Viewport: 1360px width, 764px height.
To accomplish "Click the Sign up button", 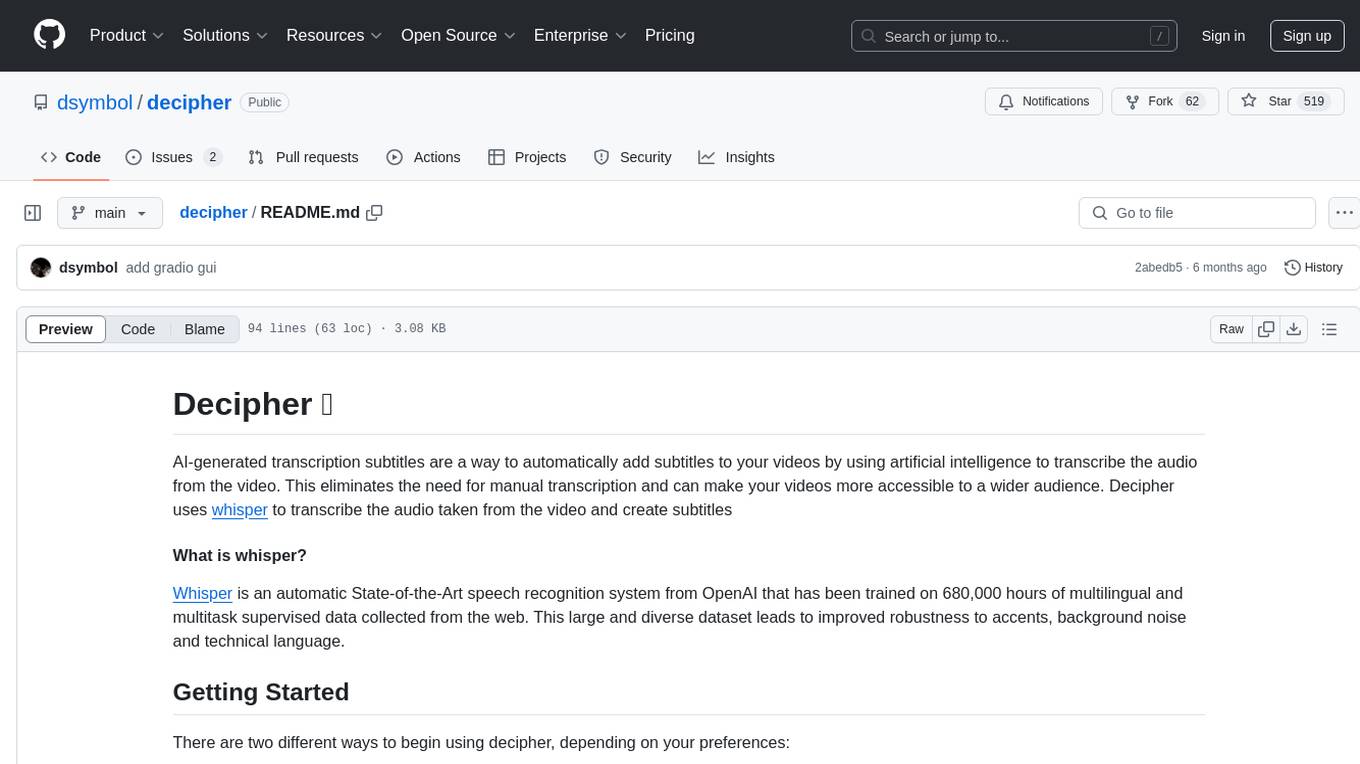I will (x=1307, y=36).
